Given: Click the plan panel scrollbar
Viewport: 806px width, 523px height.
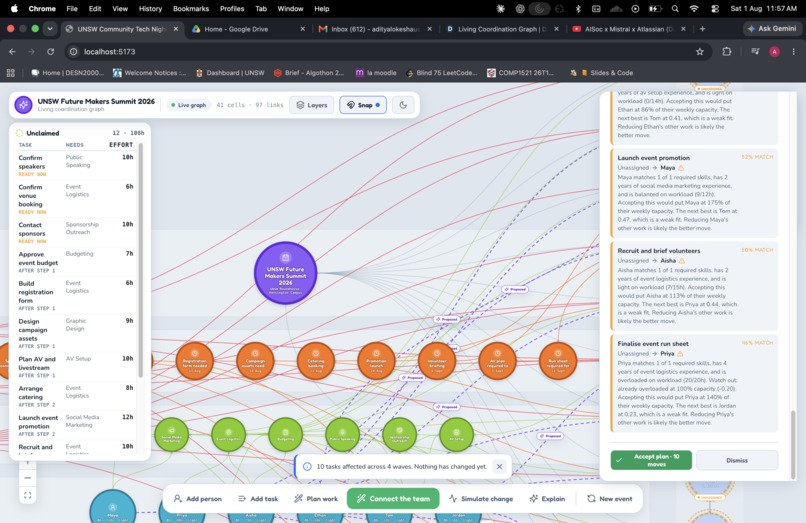Looking at the screenshot, I should tap(793, 444).
